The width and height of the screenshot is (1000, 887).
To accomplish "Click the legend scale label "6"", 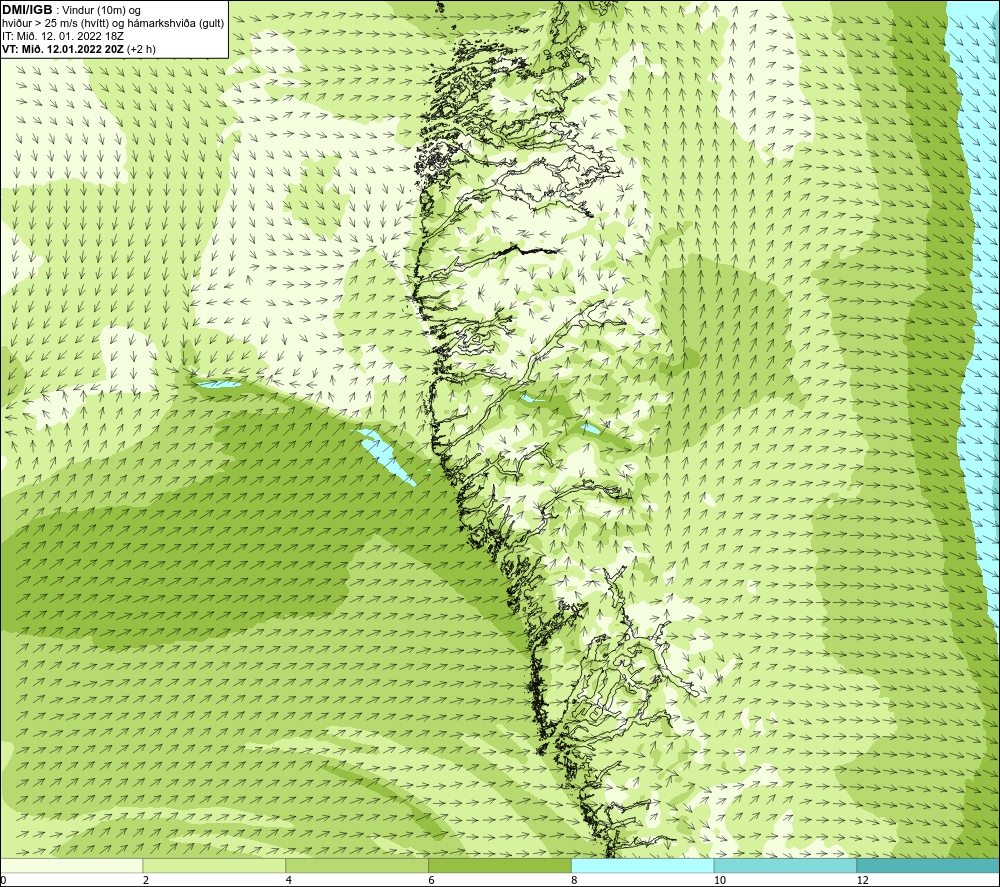I will 432,880.
